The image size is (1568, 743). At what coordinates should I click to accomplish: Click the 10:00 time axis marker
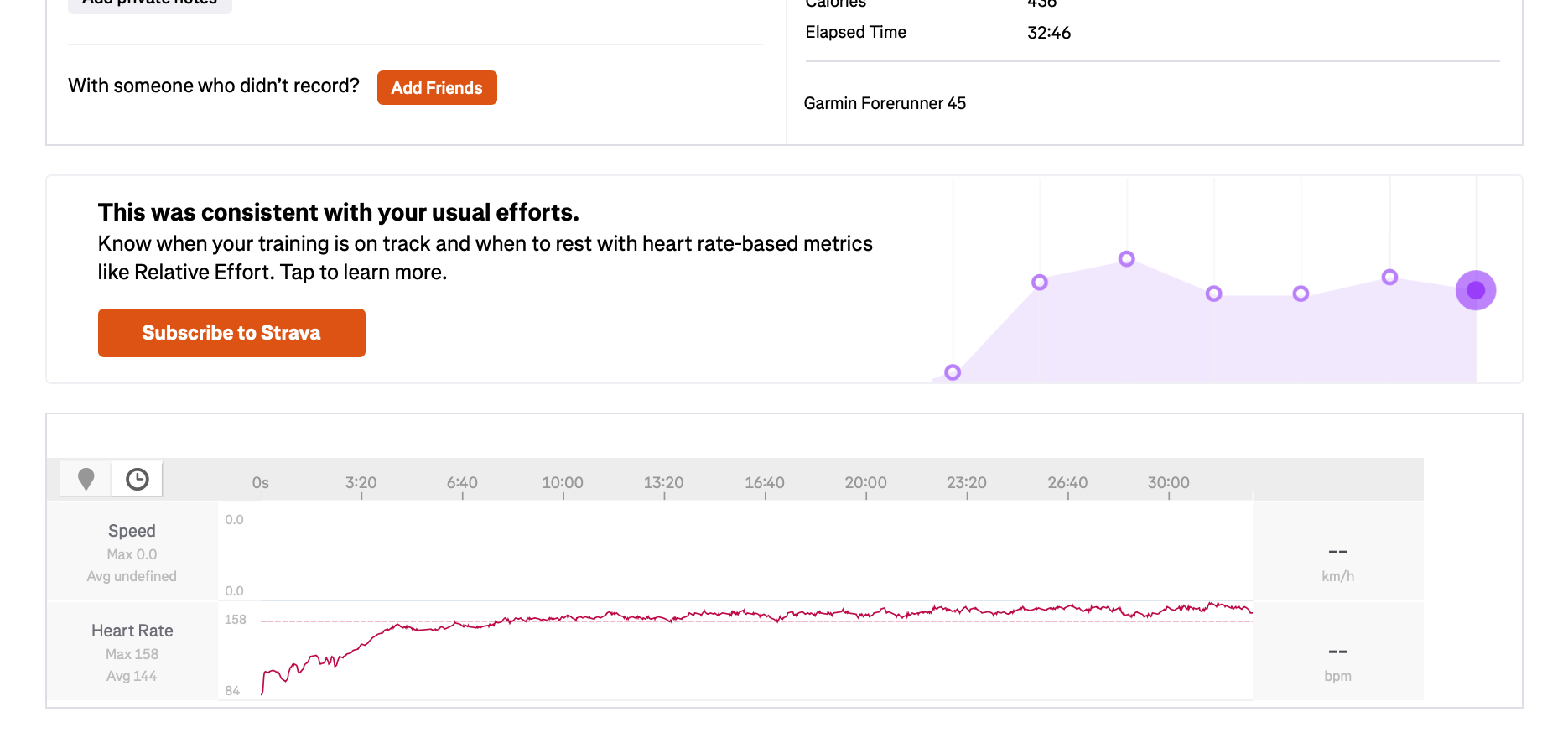tap(563, 483)
